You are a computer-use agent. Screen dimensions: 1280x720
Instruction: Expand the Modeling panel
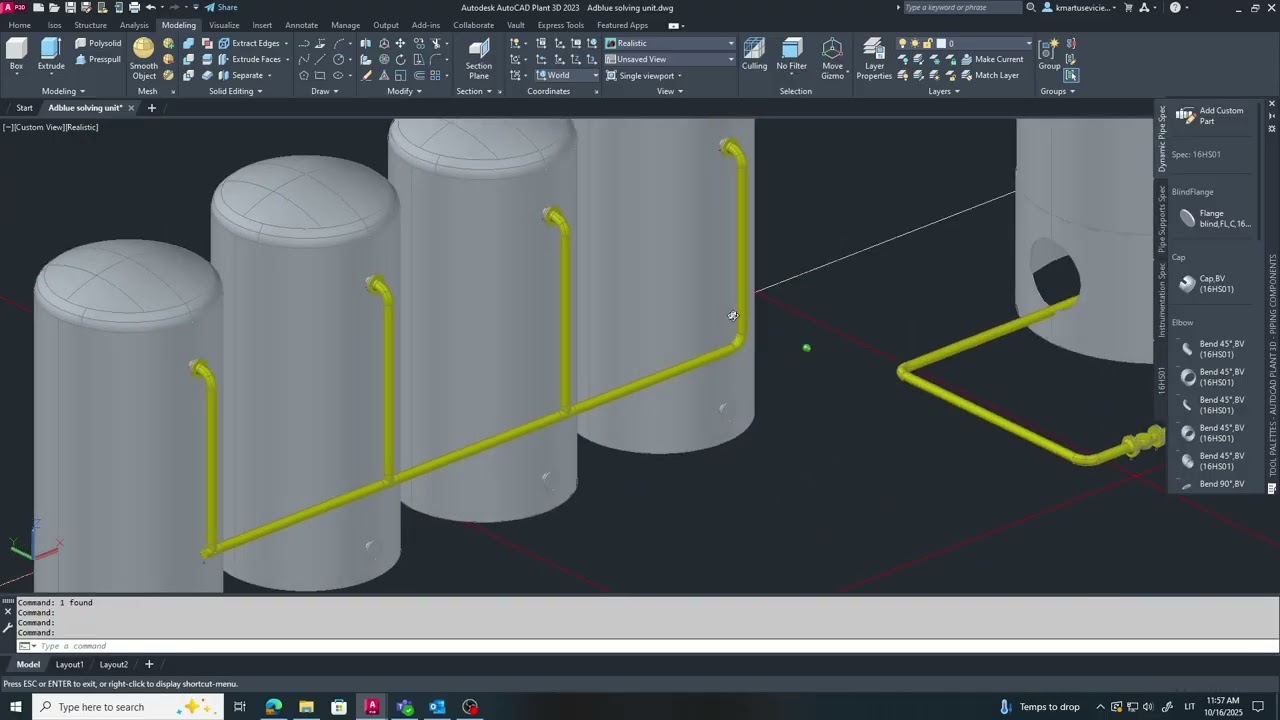64,91
